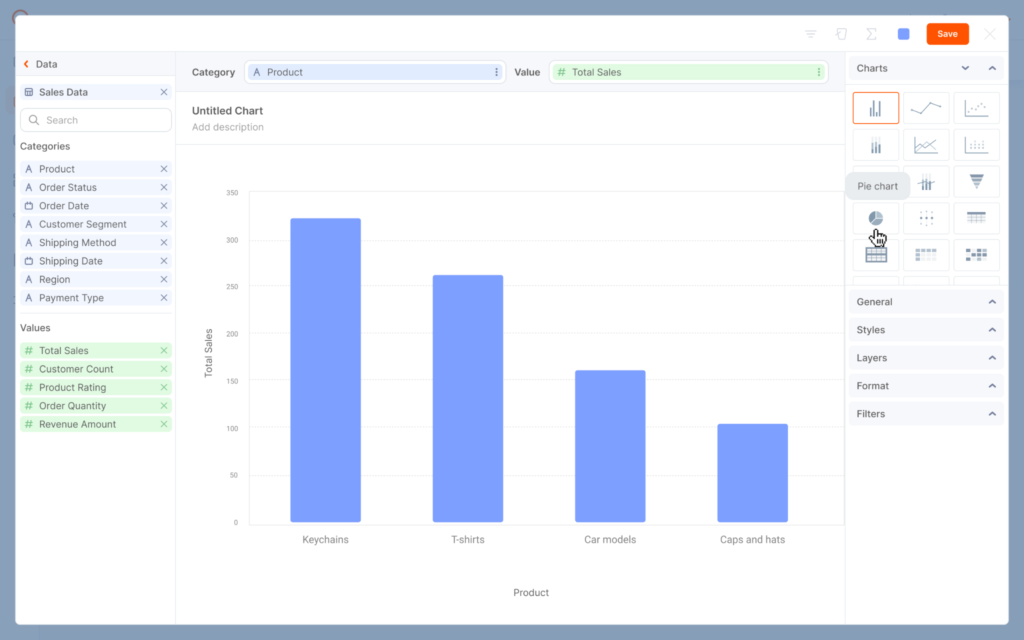The height and width of the screenshot is (640, 1024).
Task: Remove the Payment Type field
Action: (x=164, y=297)
